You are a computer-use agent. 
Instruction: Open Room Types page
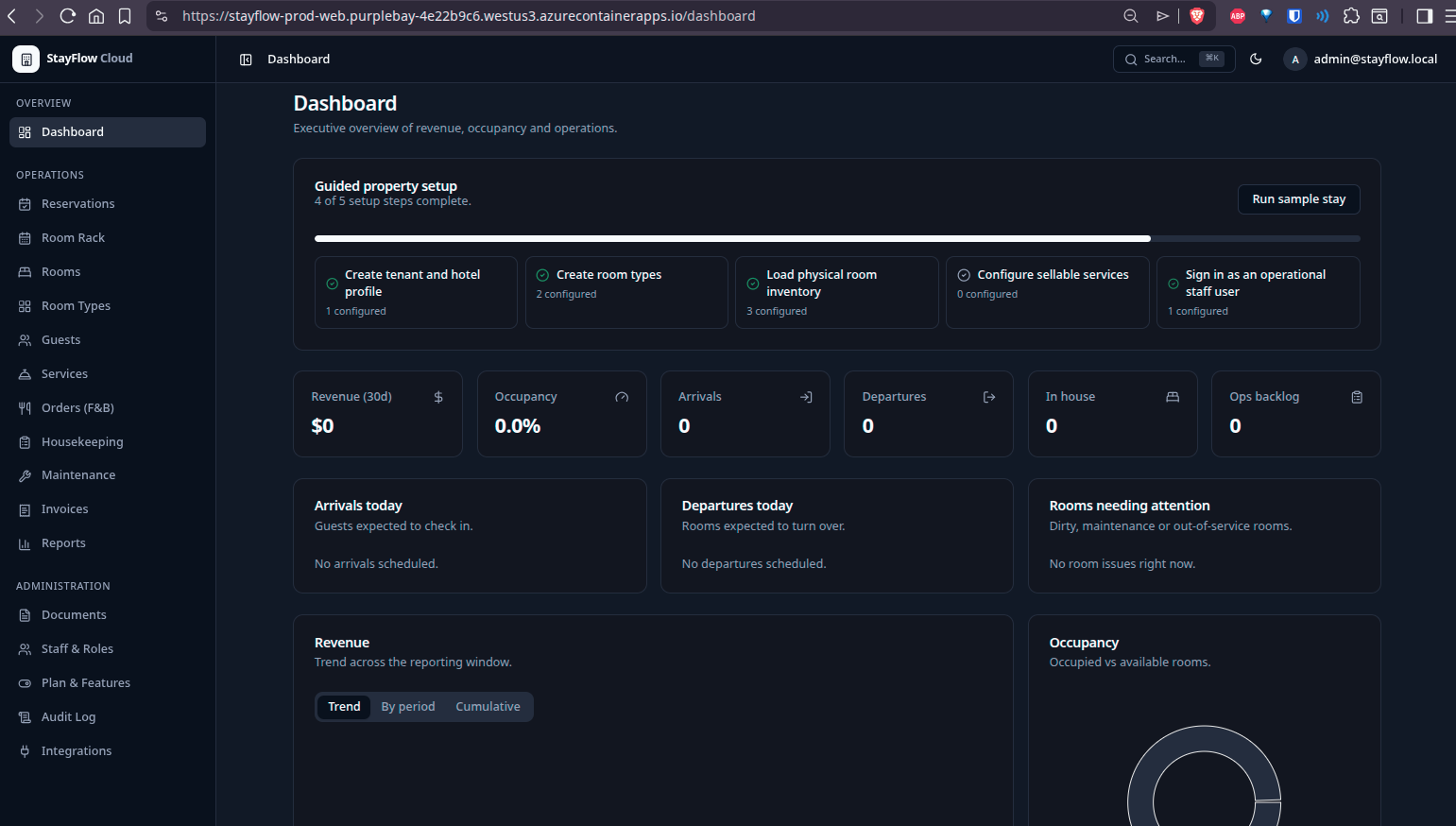pos(108,306)
